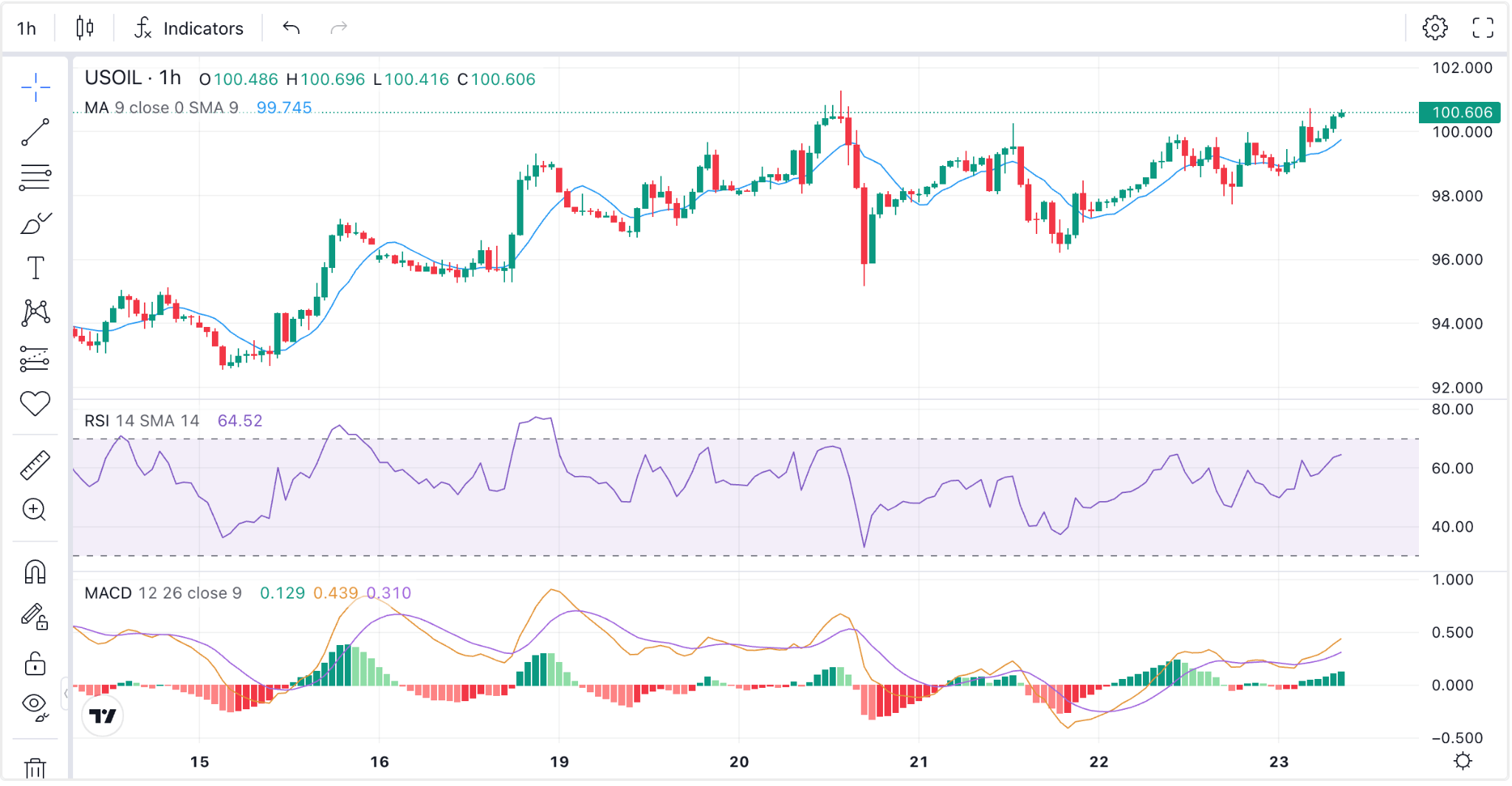Click the high price H 100.696
1512x786 pixels.
(326, 79)
